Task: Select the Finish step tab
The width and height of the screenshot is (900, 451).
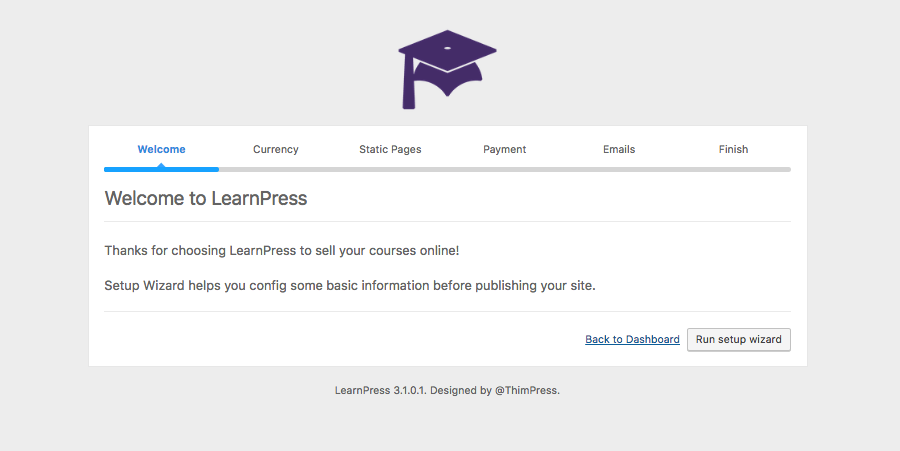Action: [x=733, y=149]
